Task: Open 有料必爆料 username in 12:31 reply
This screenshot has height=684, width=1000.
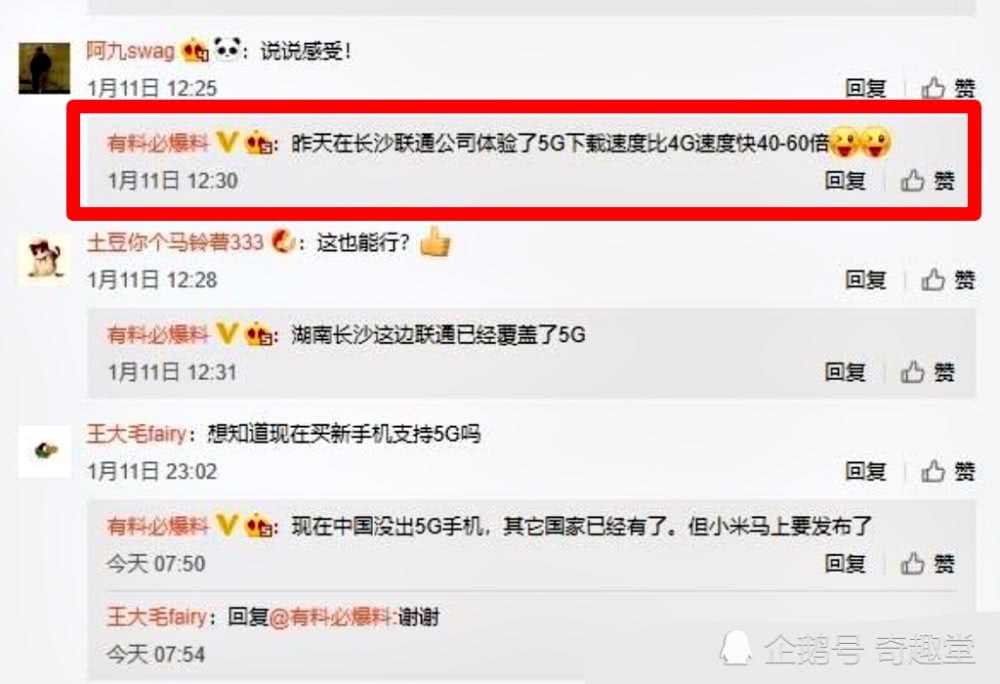Action: pos(158,334)
